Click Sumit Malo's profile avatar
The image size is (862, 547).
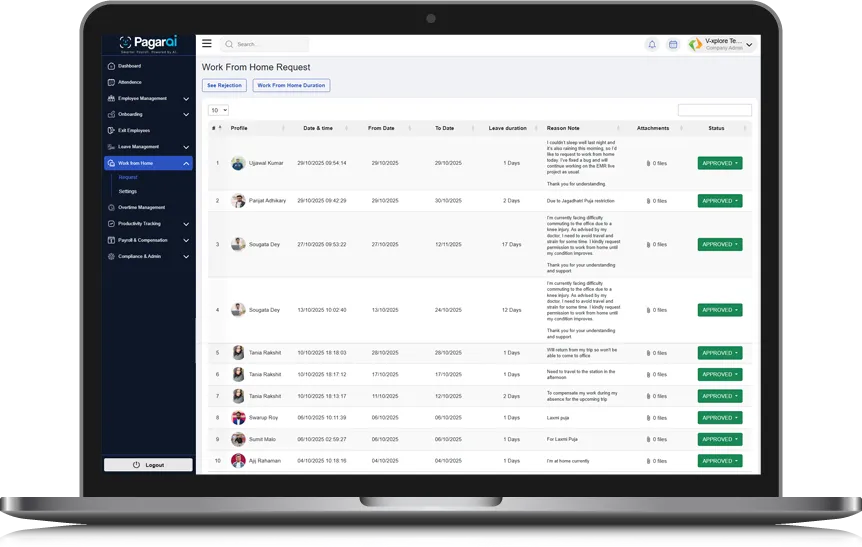click(238, 439)
